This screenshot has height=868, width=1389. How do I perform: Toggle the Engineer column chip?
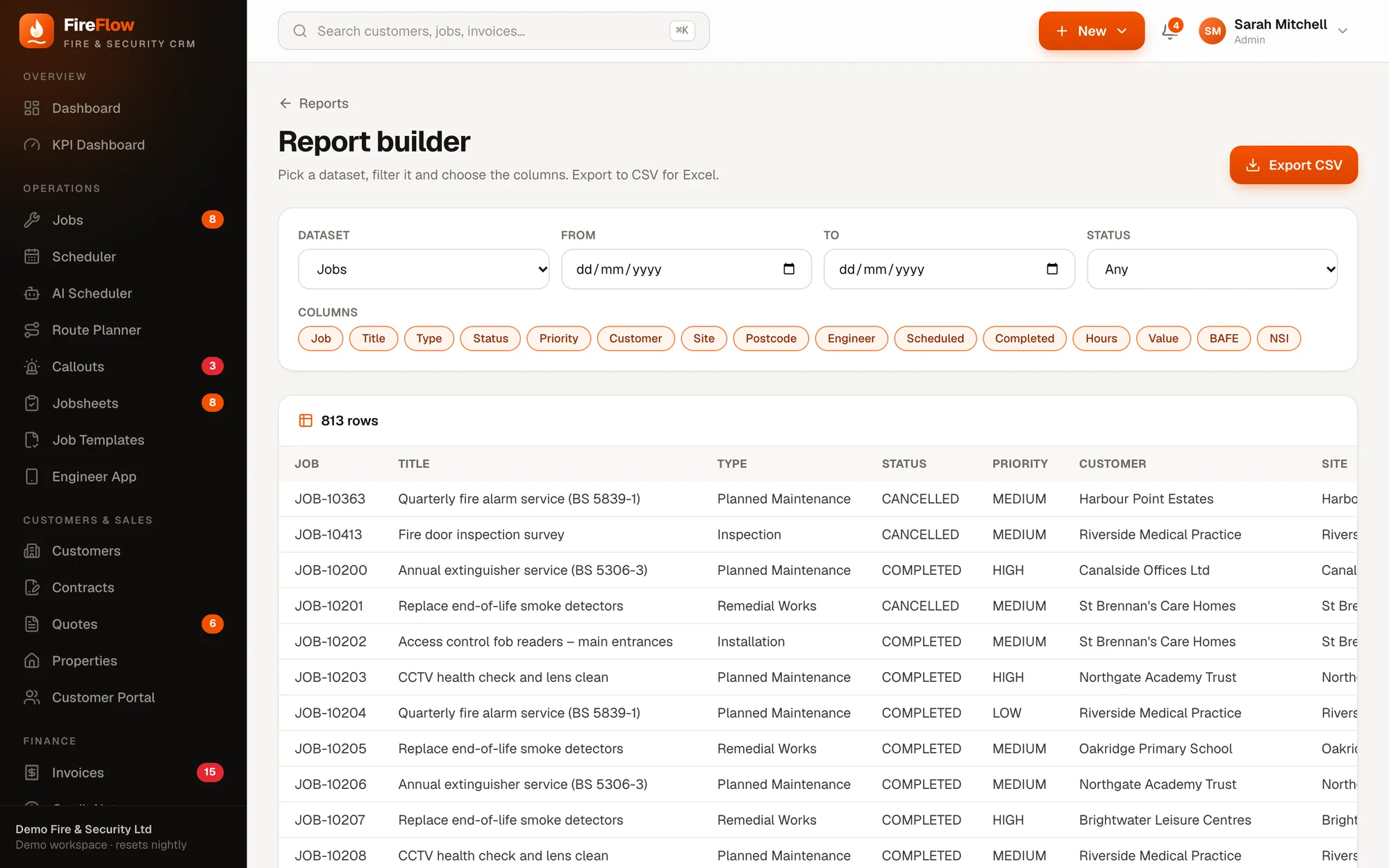[851, 339]
